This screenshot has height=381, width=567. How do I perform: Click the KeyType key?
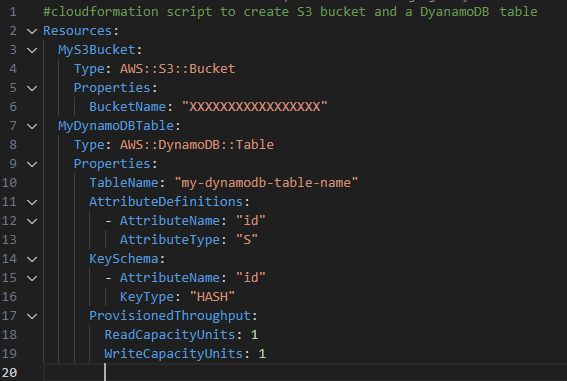tap(147, 297)
